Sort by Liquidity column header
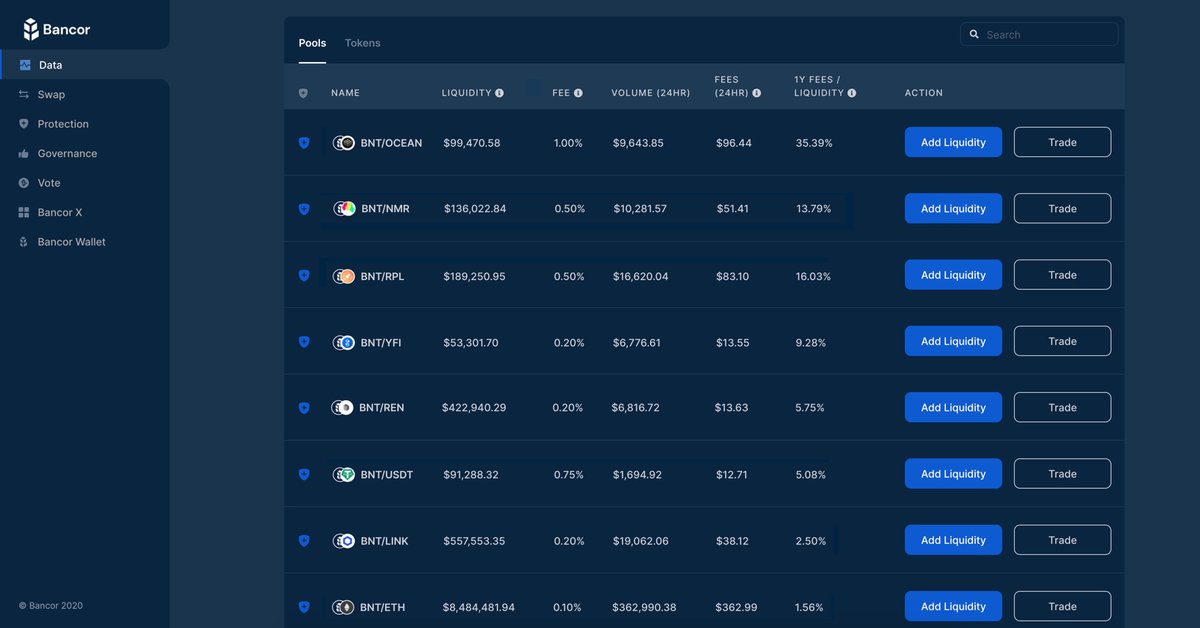The image size is (1200, 628). (467, 93)
